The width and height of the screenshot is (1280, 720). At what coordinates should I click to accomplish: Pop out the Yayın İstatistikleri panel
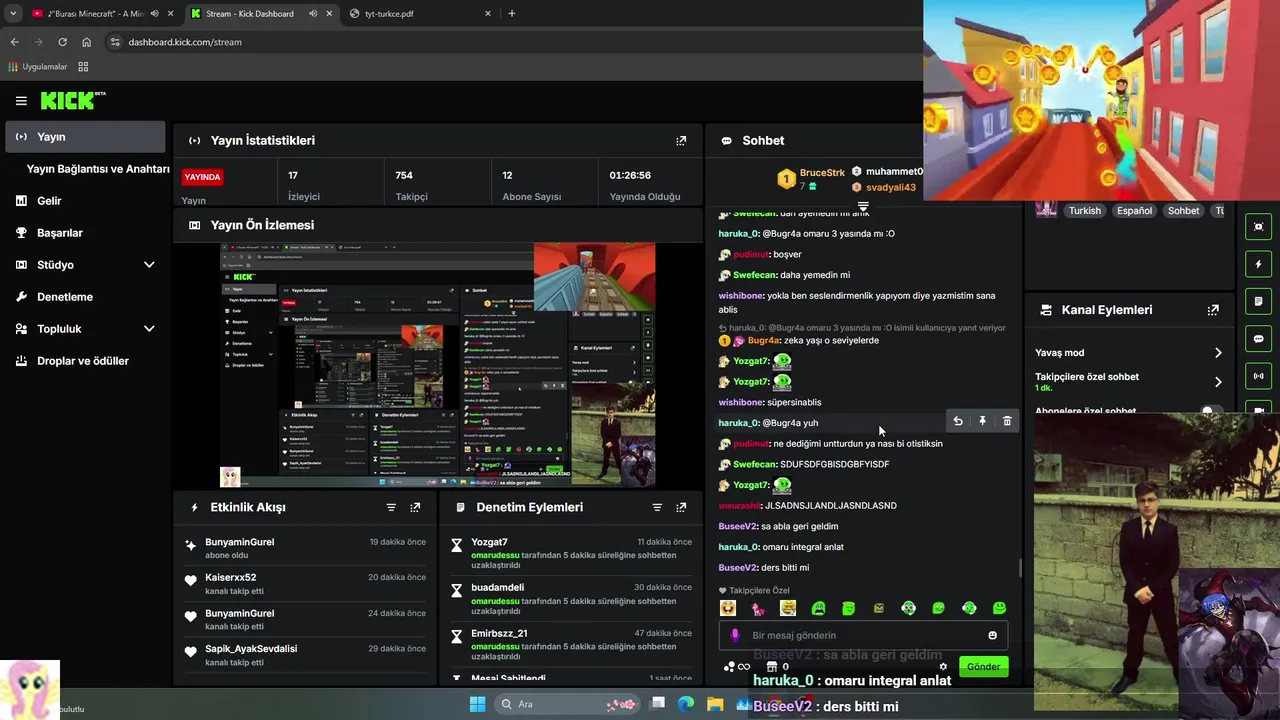click(681, 141)
